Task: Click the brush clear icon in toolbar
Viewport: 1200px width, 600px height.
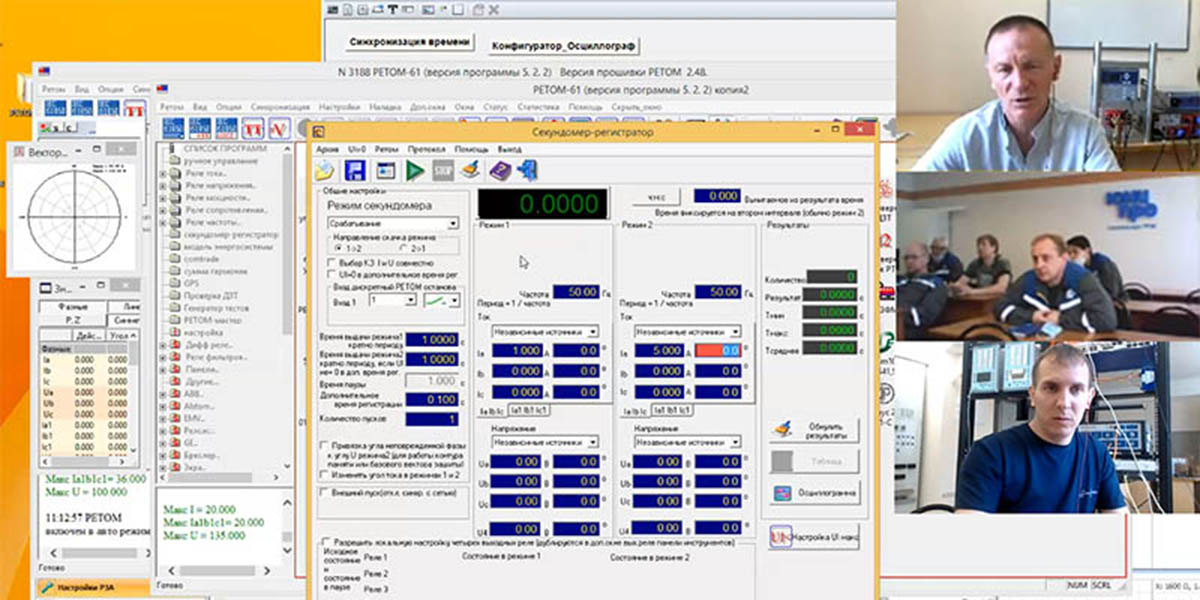Action: click(x=470, y=170)
